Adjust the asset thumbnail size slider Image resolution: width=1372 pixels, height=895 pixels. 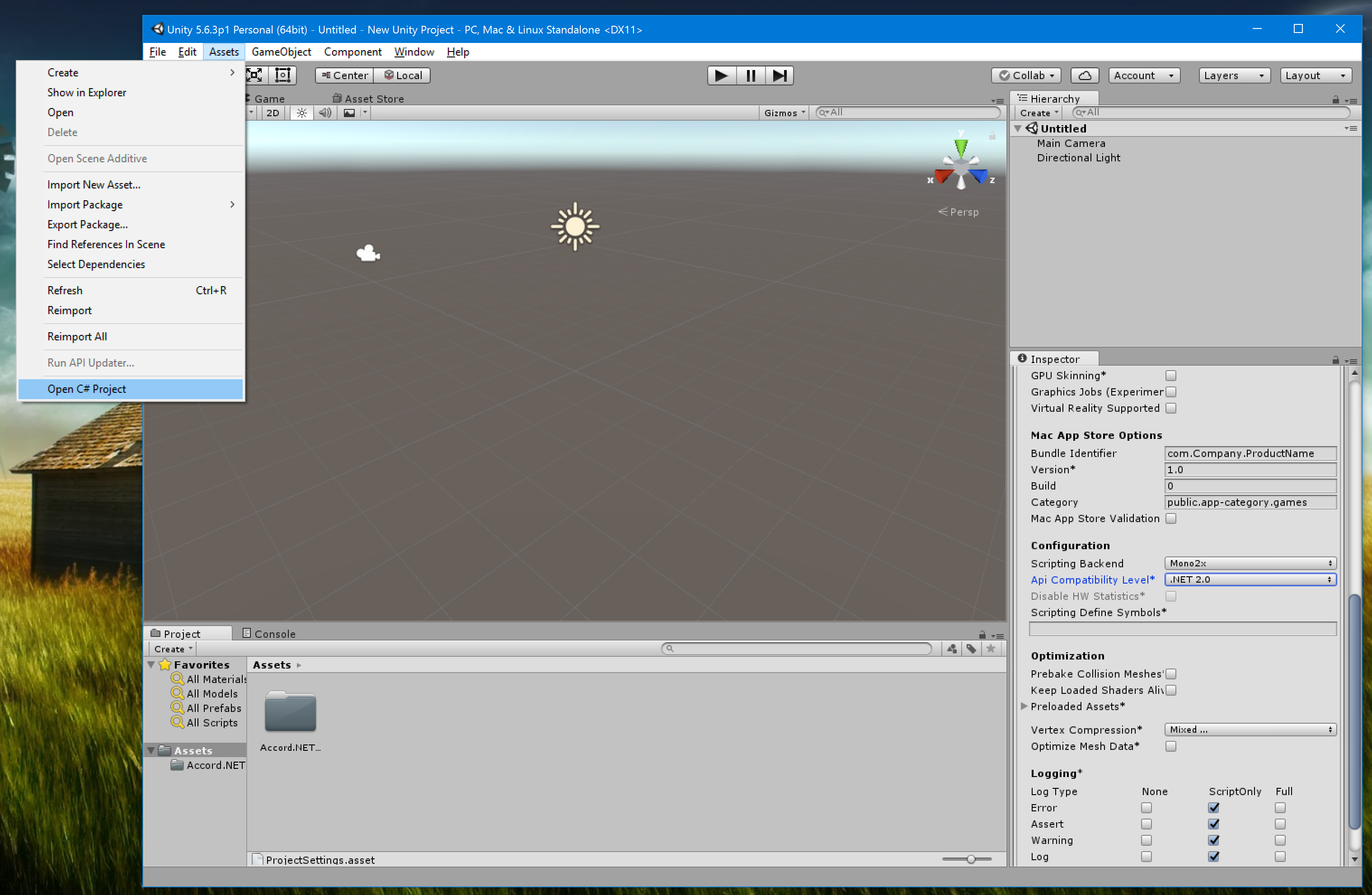pos(971,859)
